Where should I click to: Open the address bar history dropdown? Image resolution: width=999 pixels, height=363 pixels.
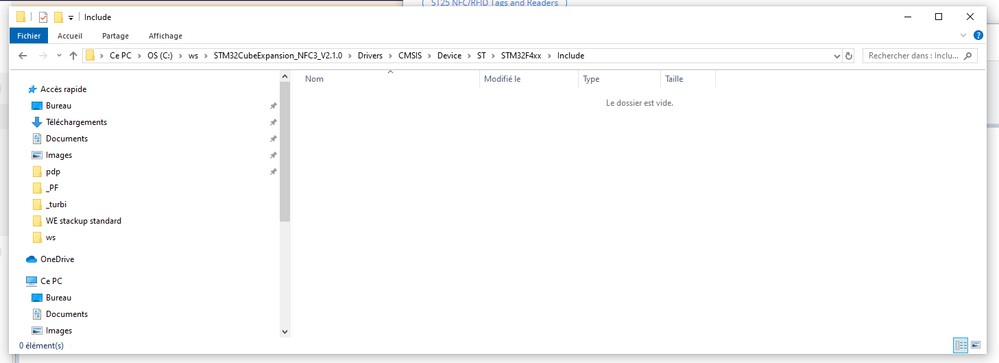tap(837, 56)
